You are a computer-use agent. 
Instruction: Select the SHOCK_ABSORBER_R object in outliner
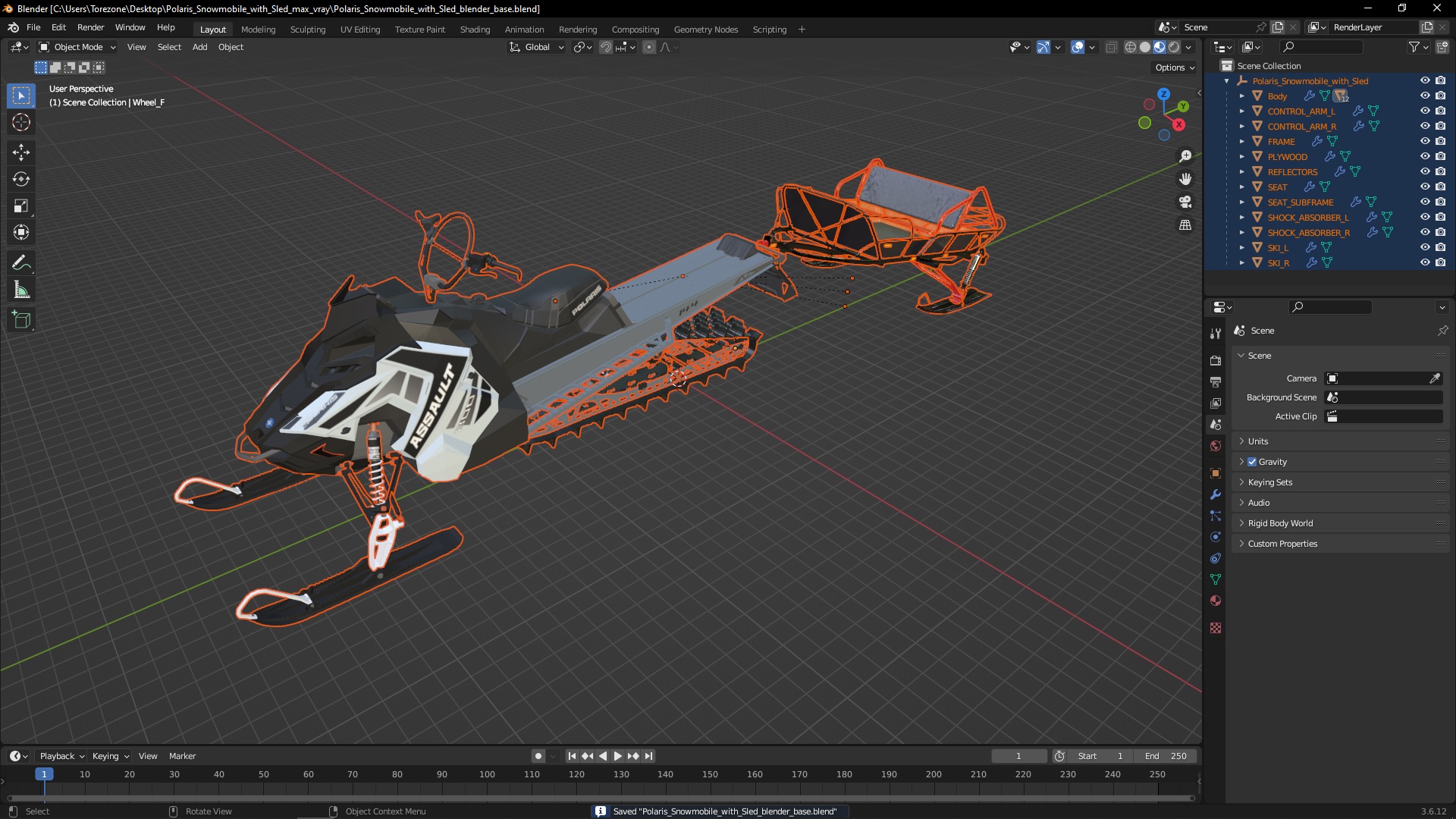click(x=1308, y=233)
